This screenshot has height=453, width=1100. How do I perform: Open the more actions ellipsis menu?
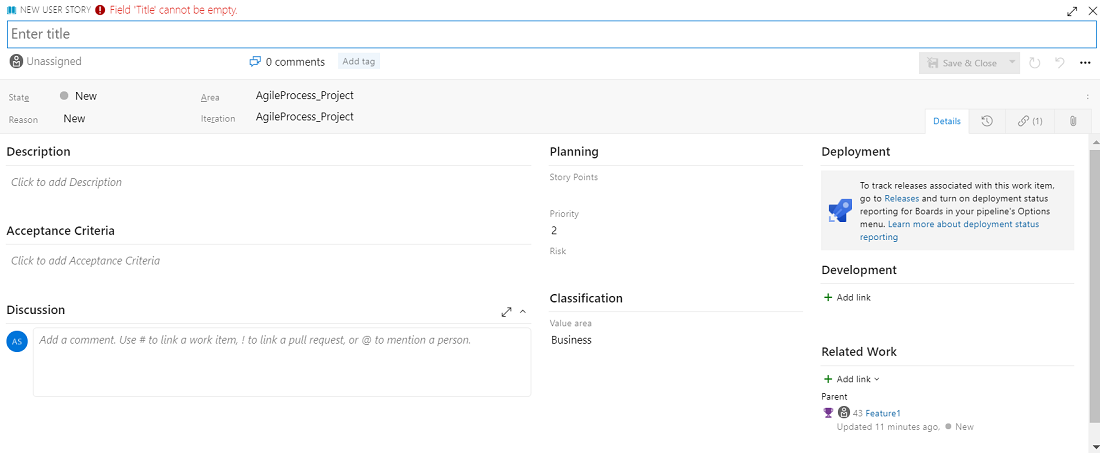tap(1085, 63)
